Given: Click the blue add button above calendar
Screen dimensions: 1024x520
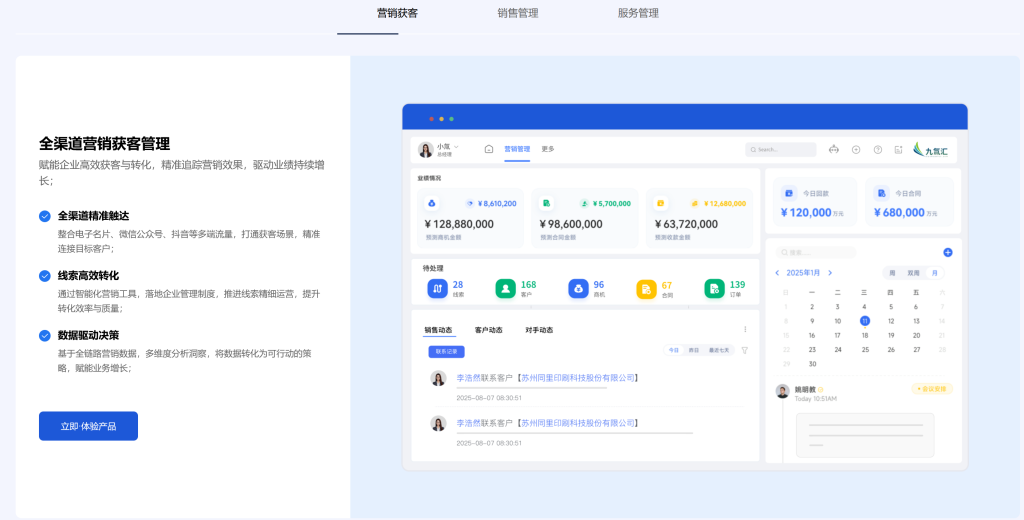Looking at the screenshot, I should click(947, 253).
